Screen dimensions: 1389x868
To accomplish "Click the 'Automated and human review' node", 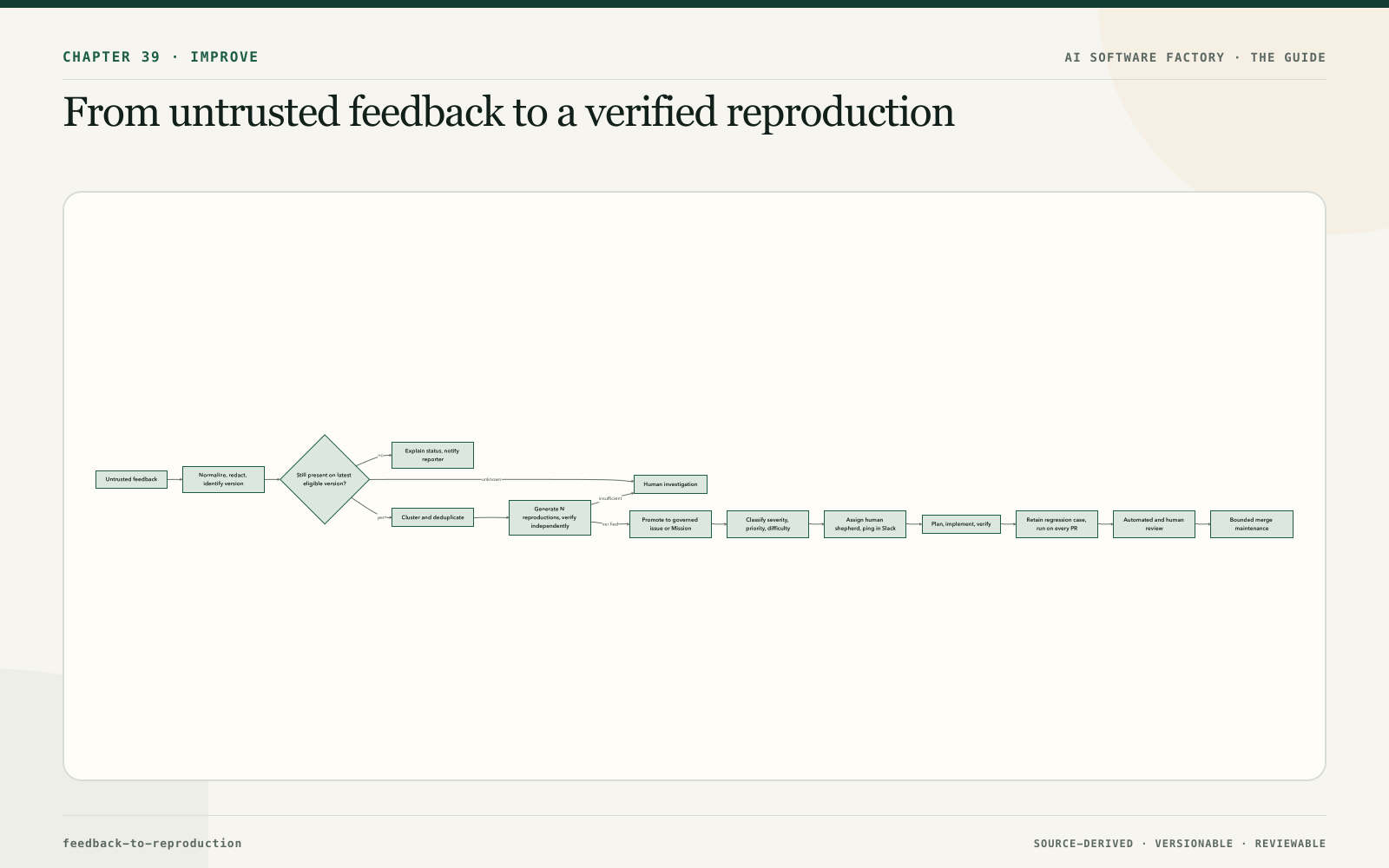I will point(1154,524).
